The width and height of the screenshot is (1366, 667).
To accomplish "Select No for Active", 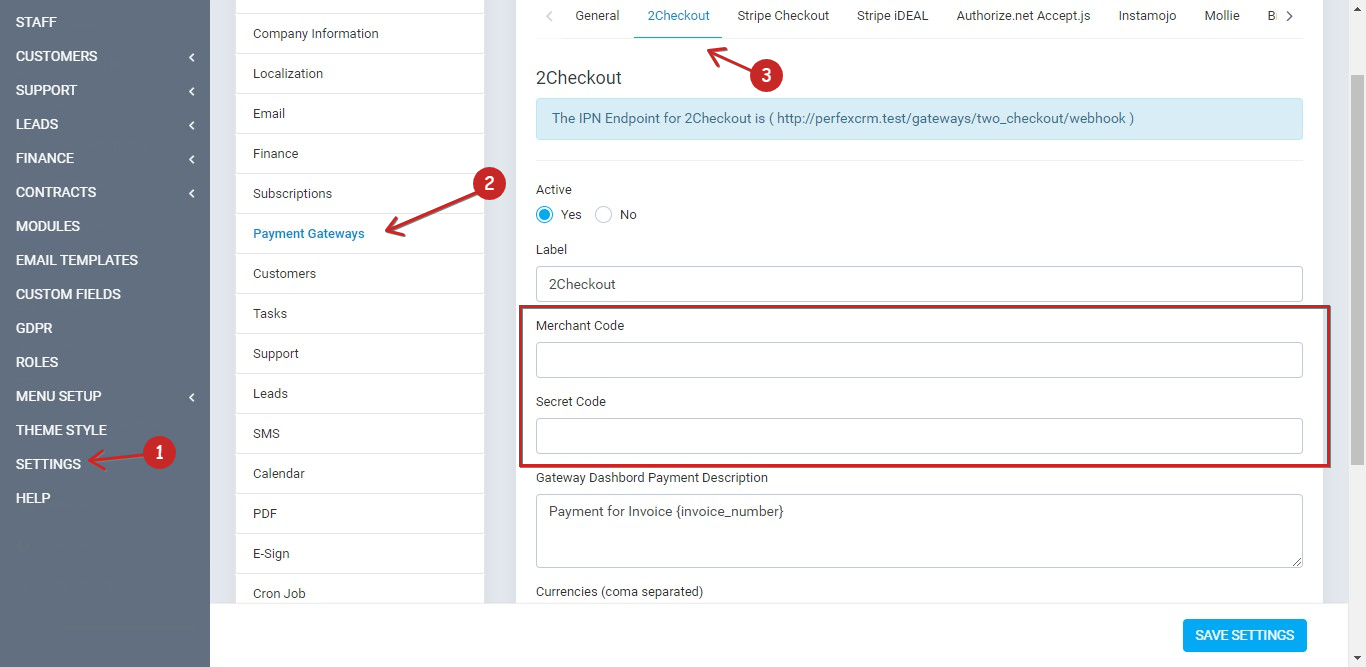I will 603,215.
